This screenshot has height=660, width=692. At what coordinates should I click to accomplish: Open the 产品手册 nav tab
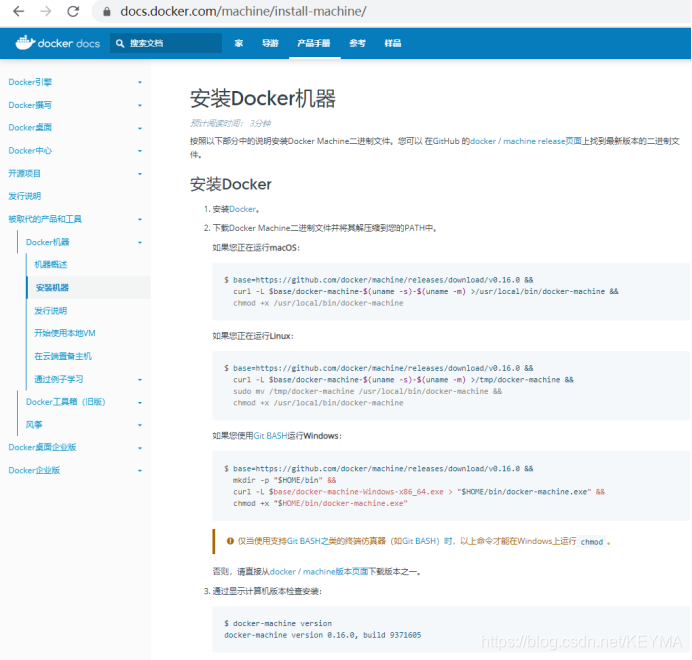coord(314,43)
